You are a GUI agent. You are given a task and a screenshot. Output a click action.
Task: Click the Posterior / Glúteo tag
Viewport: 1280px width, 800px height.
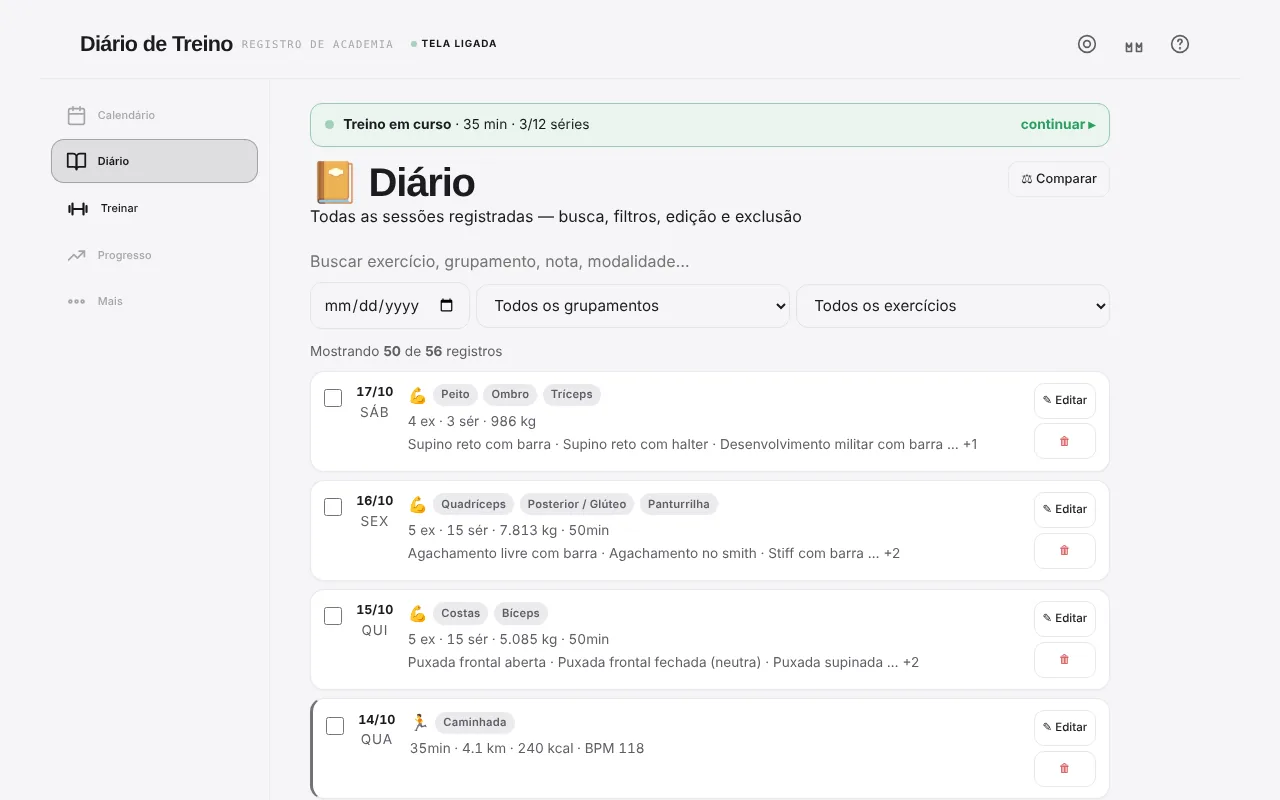[577, 504]
